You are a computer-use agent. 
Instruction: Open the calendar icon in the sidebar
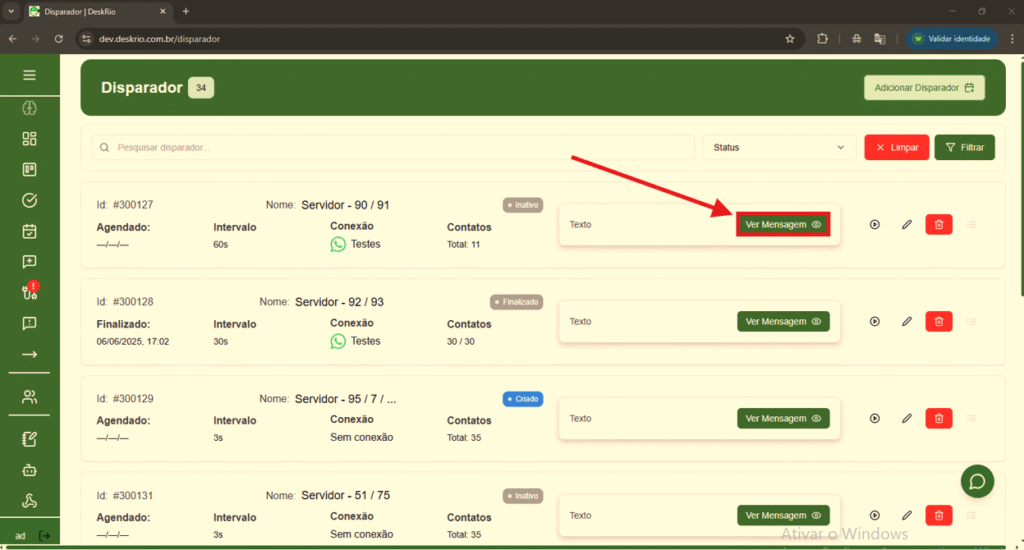(x=29, y=231)
